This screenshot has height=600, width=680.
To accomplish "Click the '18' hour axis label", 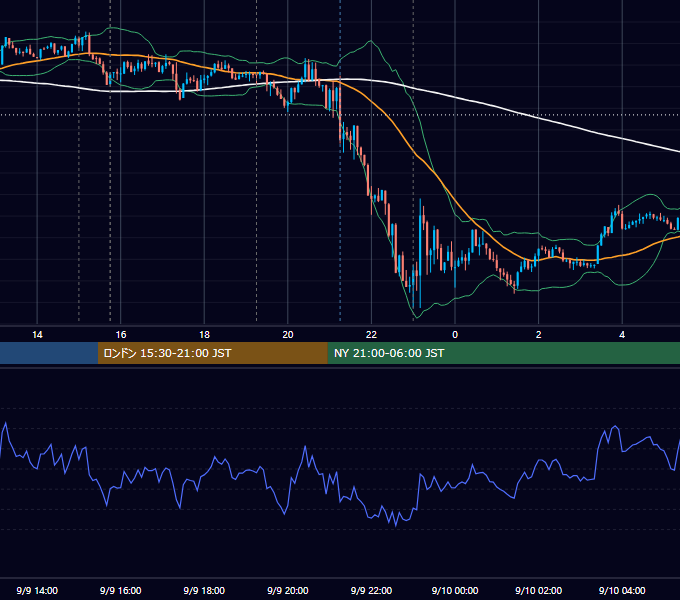I will coord(204,335).
